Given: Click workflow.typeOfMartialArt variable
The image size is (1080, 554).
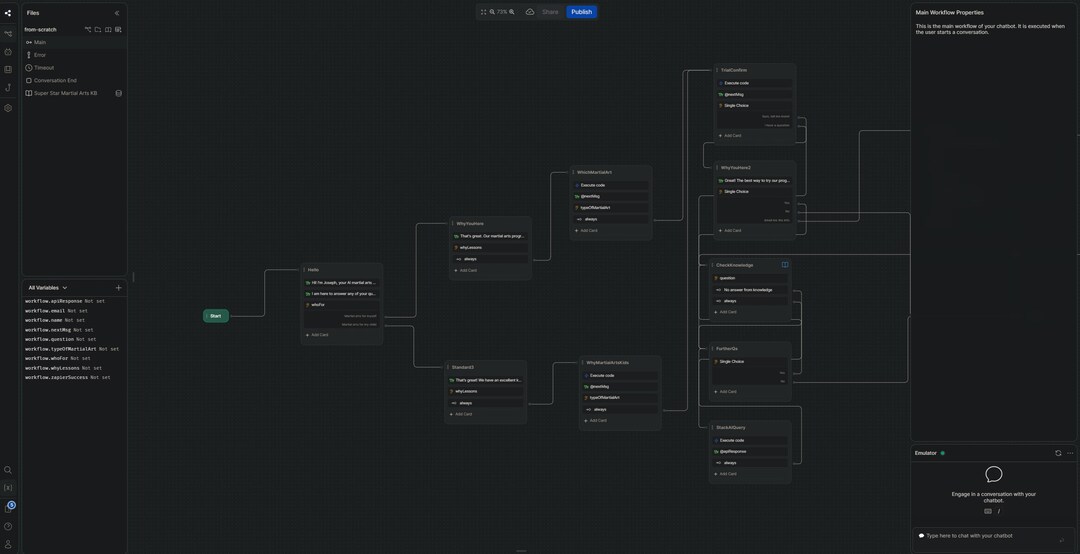Looking at the screenshot, I should pos(72,349).
